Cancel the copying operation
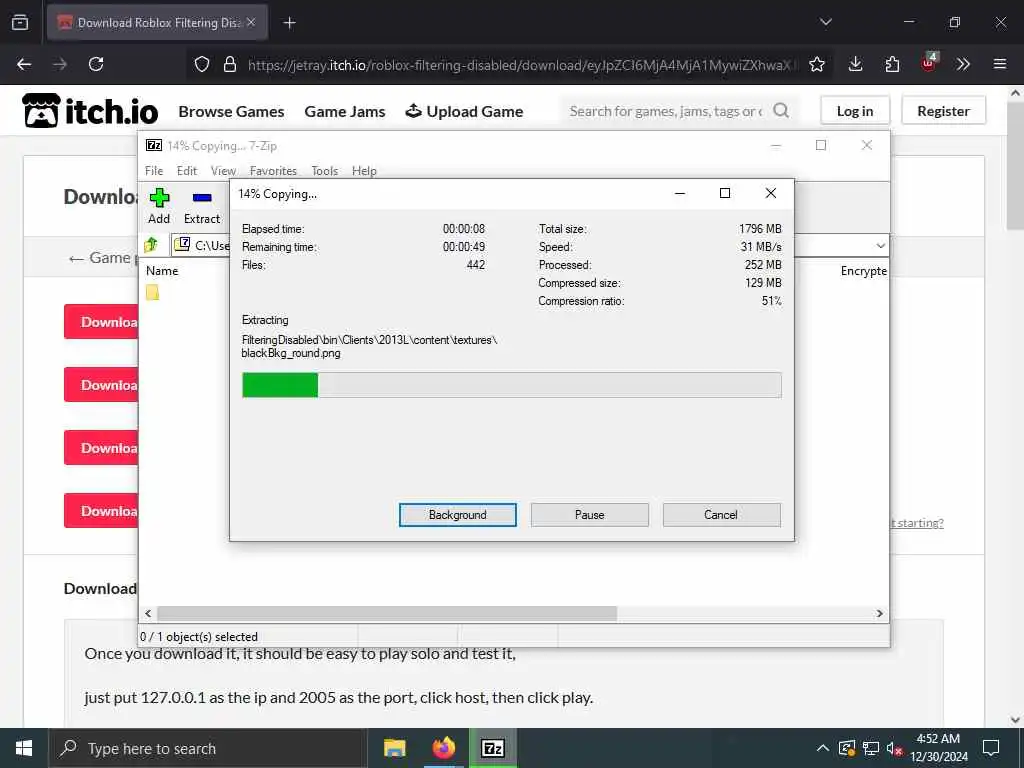The image size is (1024, 768). 721,515
